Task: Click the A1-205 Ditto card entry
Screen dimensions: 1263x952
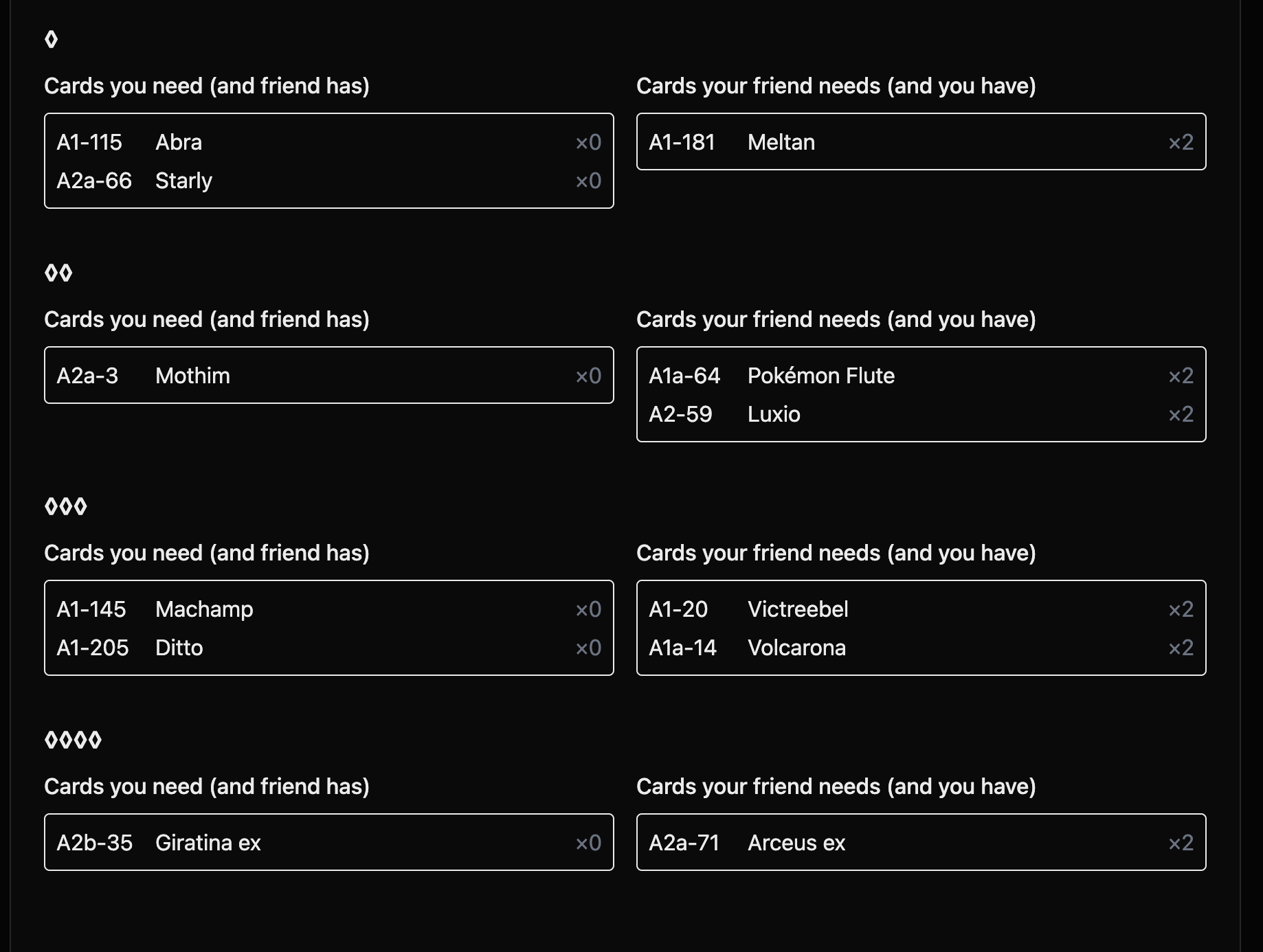Action: click(329, 648)
